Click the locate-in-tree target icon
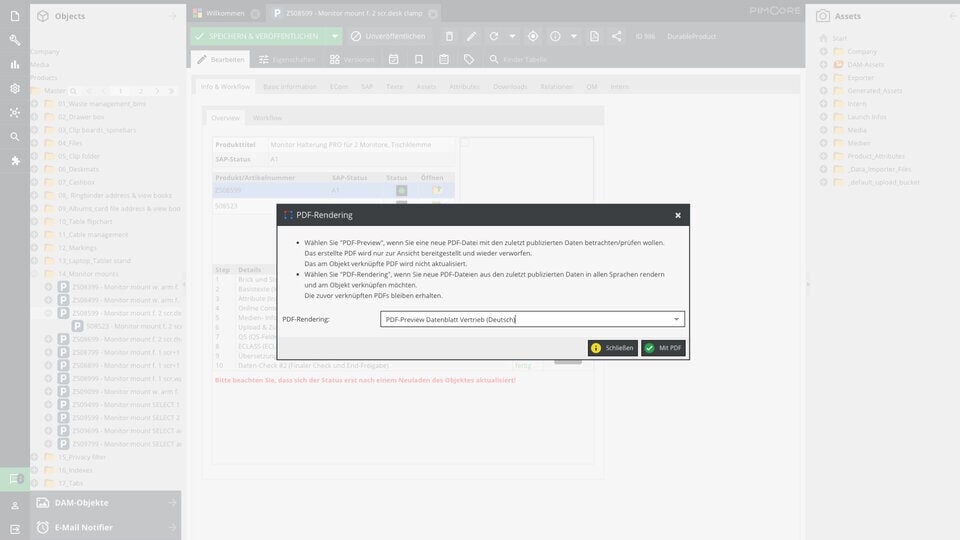Screen dimensions: 960x540 pos(533,36)
